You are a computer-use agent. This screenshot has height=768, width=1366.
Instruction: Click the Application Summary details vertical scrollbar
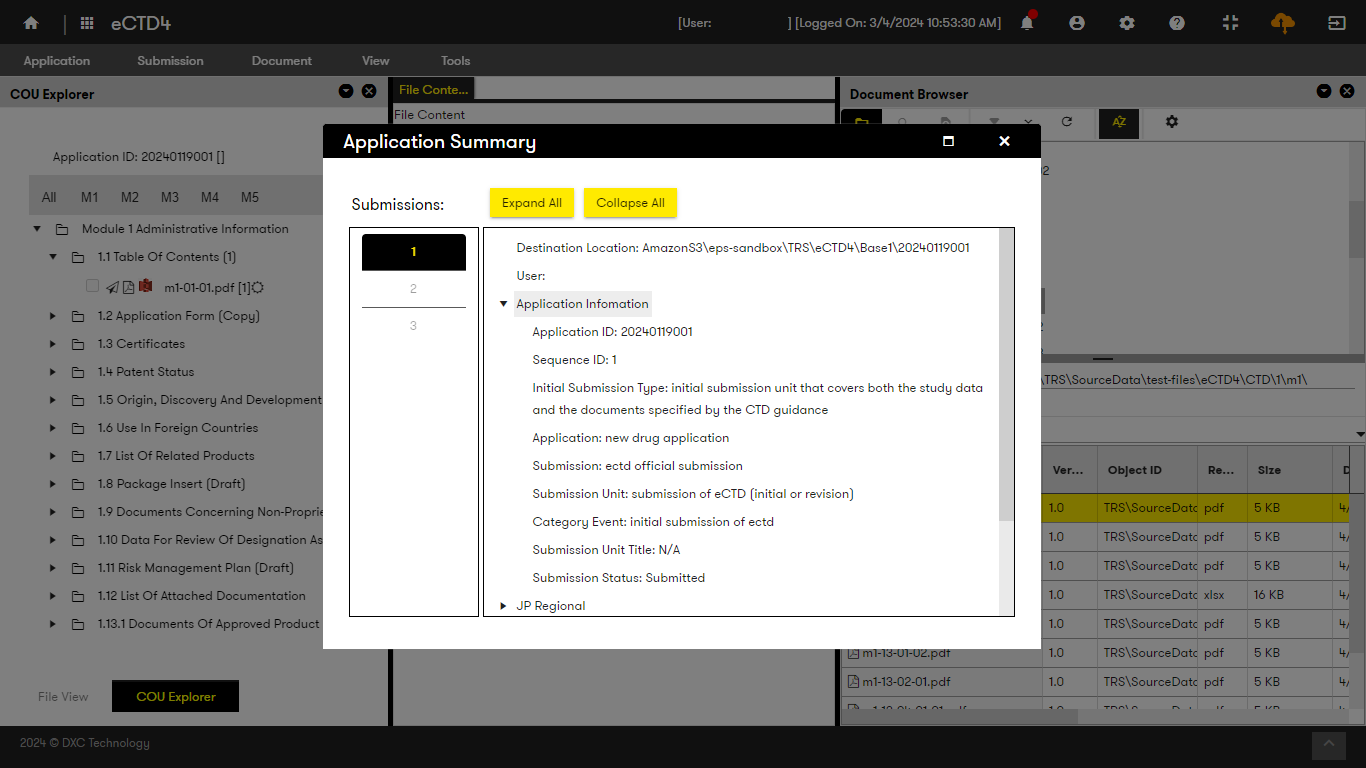(1006, 374)
